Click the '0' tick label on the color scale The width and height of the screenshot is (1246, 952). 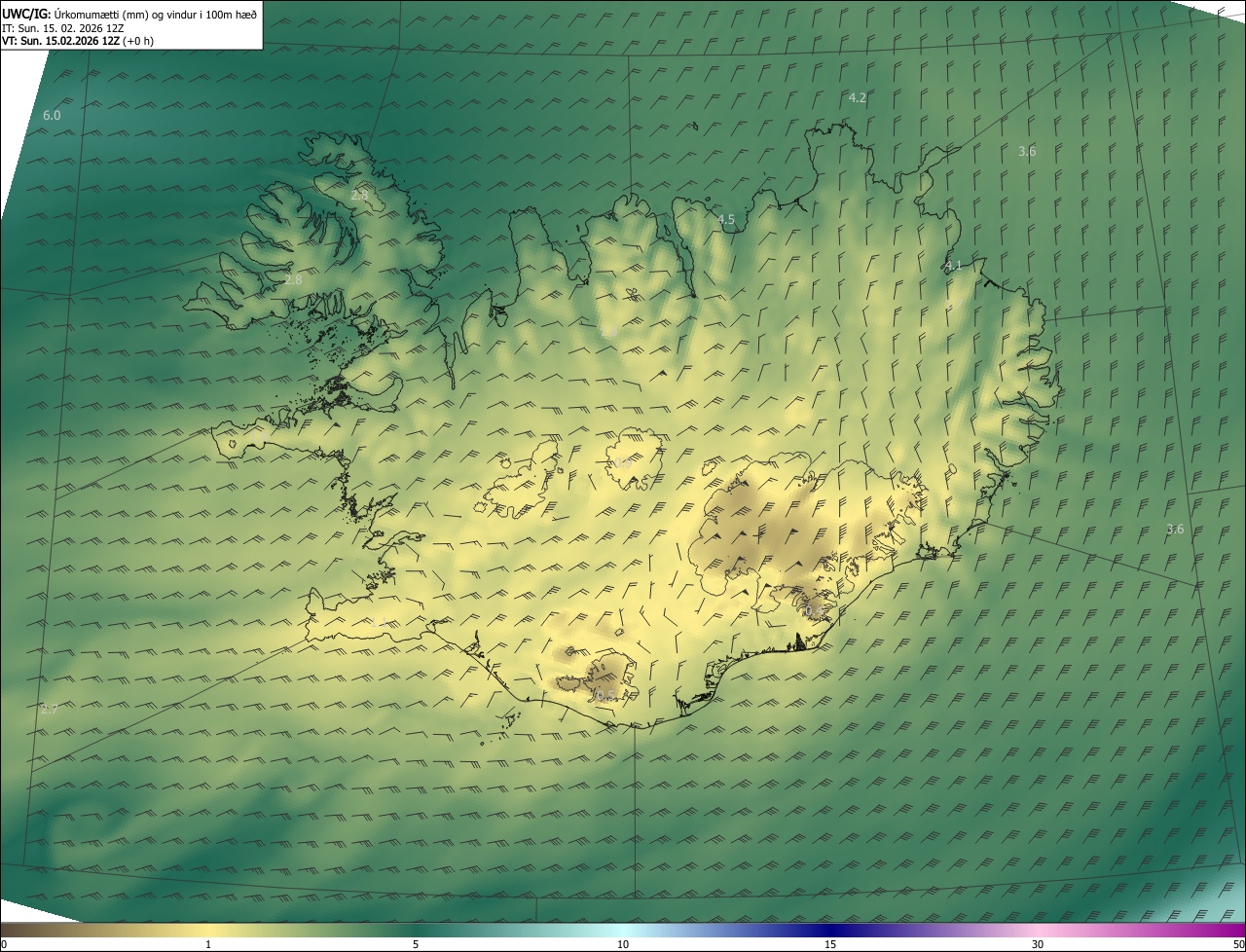point(3,944)
